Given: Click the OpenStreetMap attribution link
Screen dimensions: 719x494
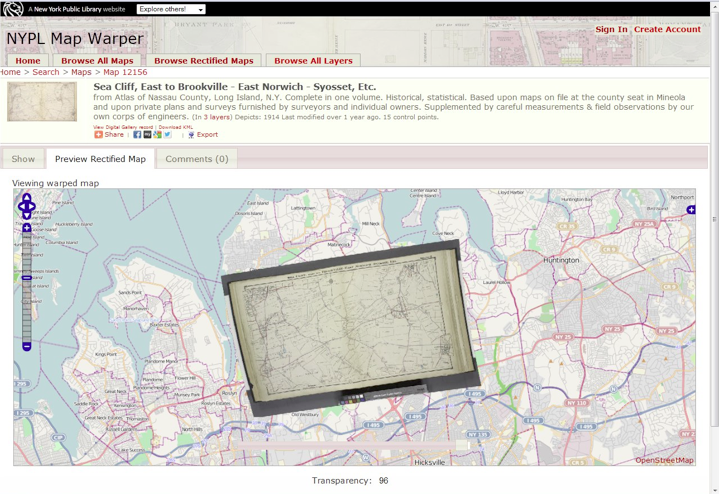Looking at the screenshot, I should tap(664, 460).
